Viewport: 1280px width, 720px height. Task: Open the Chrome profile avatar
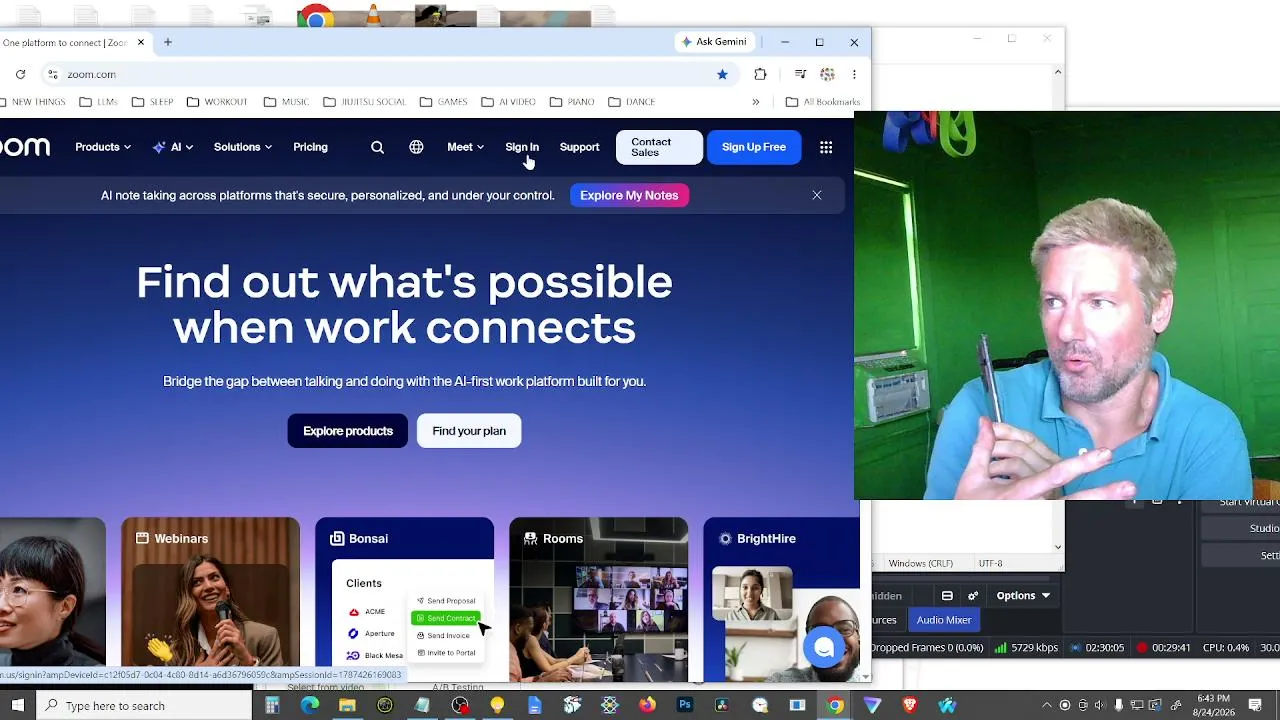pyautogui.click(x=827, y=74)
